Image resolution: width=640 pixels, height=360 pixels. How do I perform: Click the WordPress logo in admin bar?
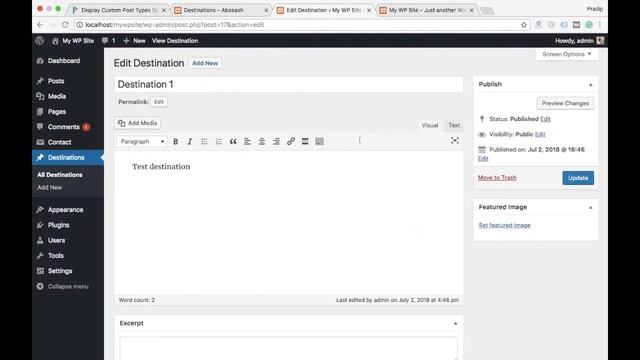40,40
